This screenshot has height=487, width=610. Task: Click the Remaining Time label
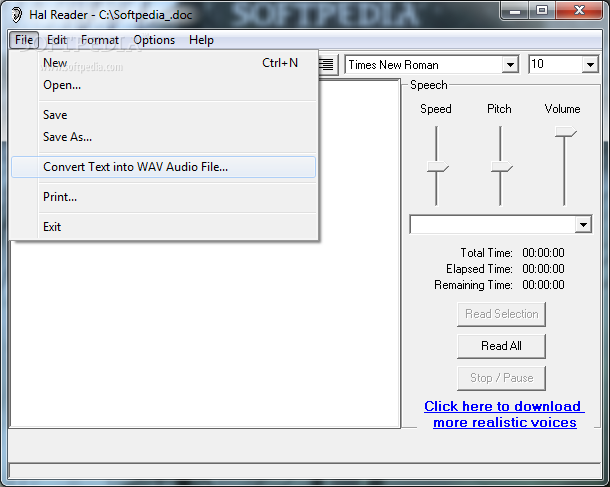coord(473,285)
